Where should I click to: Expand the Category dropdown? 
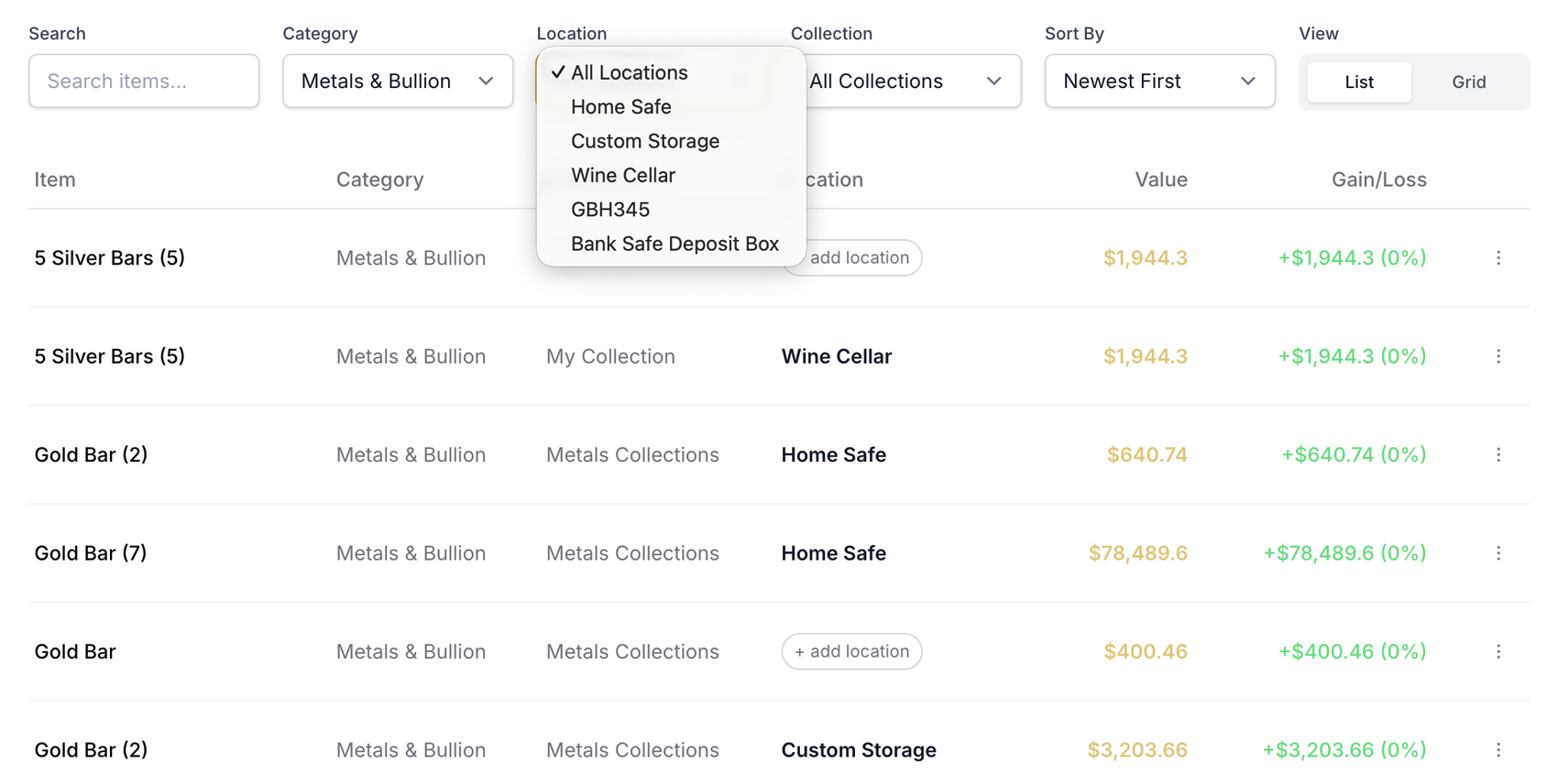(x=398, y=82)
